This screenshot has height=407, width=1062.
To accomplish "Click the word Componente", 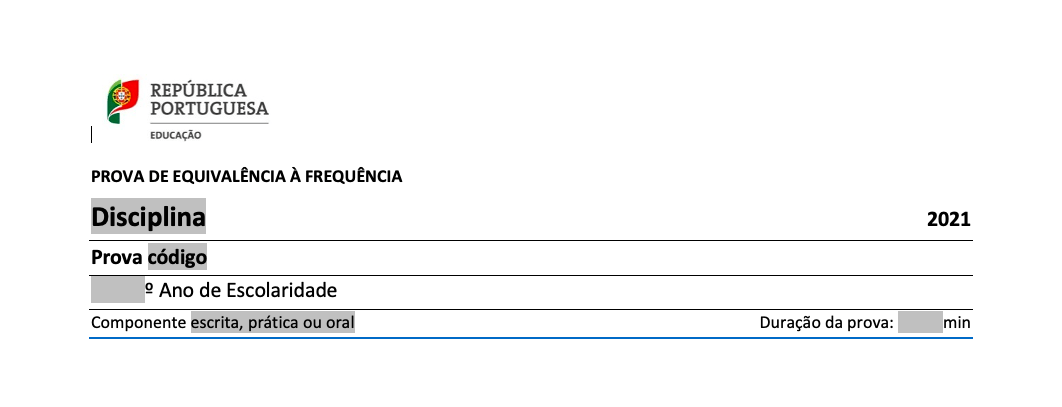I will (139, 322).
